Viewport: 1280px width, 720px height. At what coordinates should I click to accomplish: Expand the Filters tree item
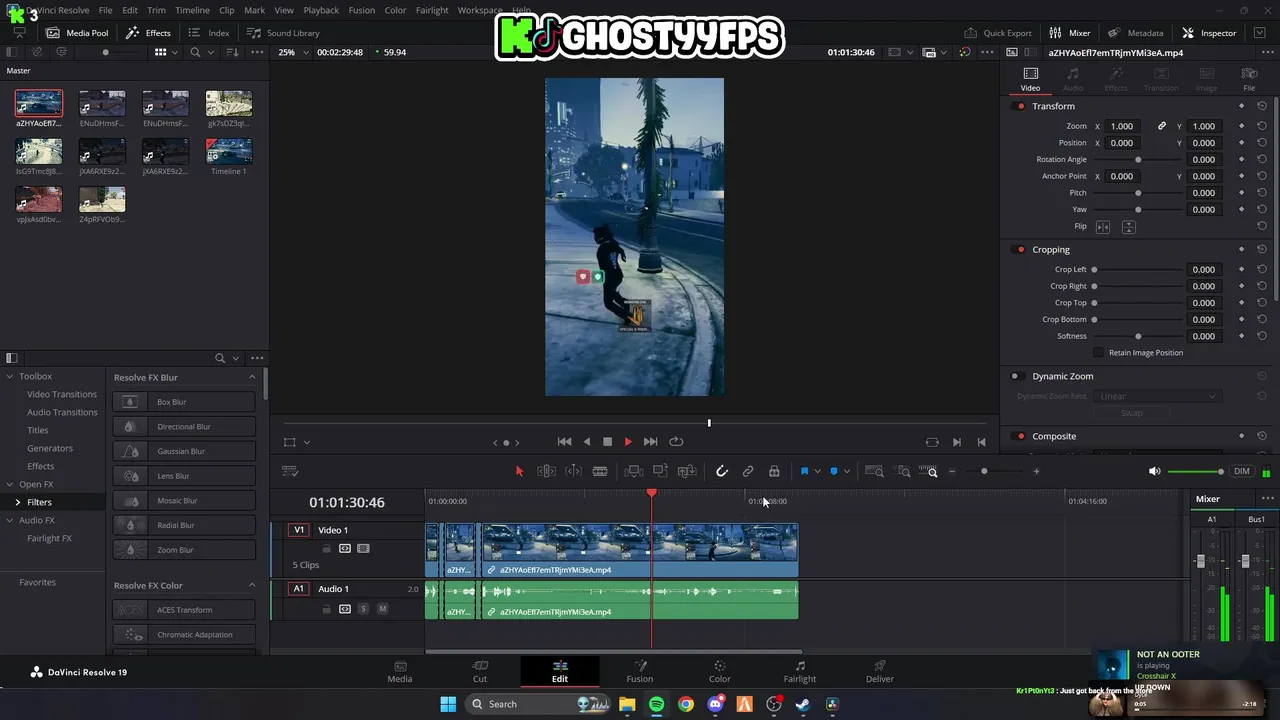pos(18,502)
